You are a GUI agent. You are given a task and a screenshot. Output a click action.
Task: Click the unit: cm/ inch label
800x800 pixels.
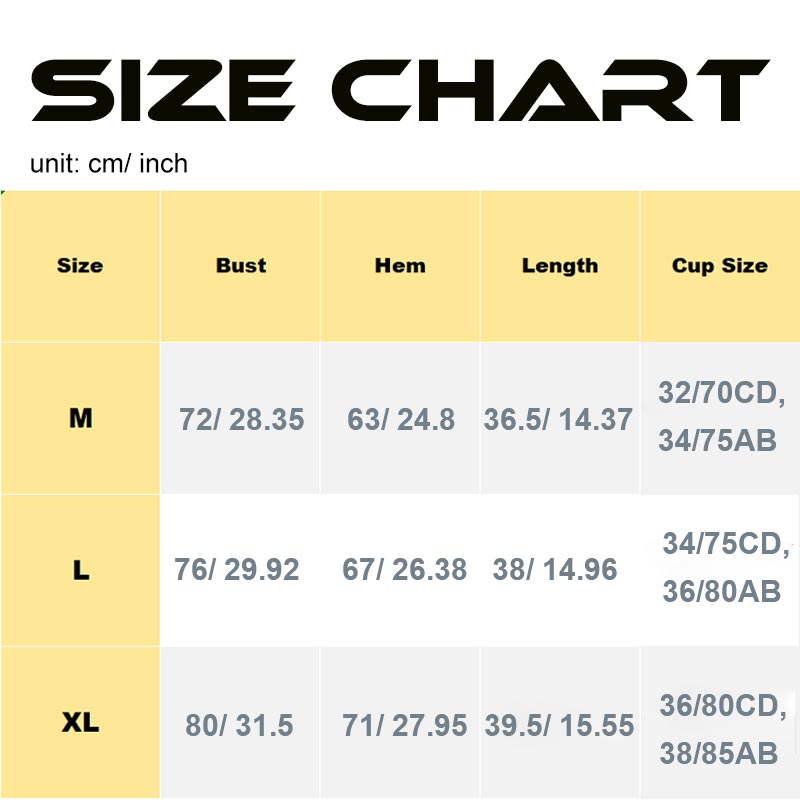click(109, 162)
